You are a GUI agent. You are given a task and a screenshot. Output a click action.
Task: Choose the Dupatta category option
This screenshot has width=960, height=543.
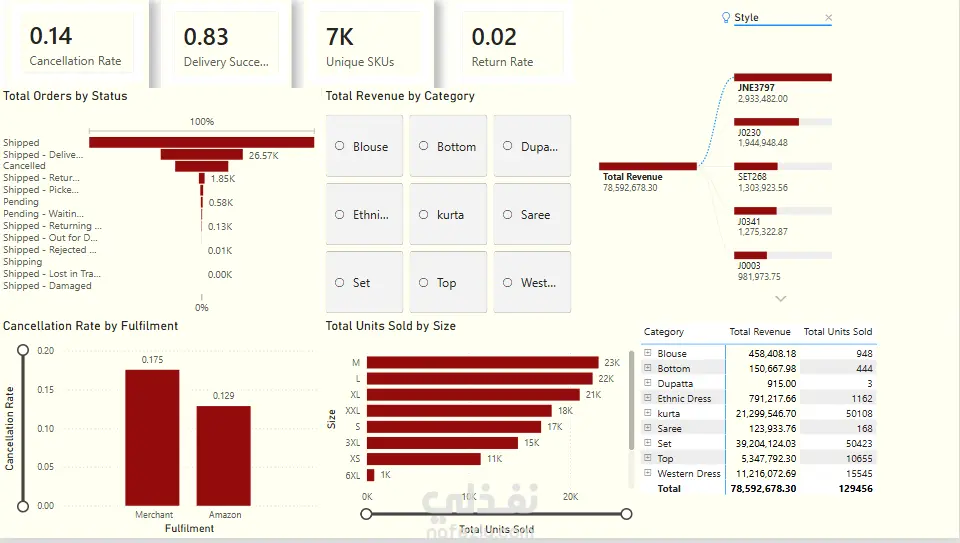508,146
